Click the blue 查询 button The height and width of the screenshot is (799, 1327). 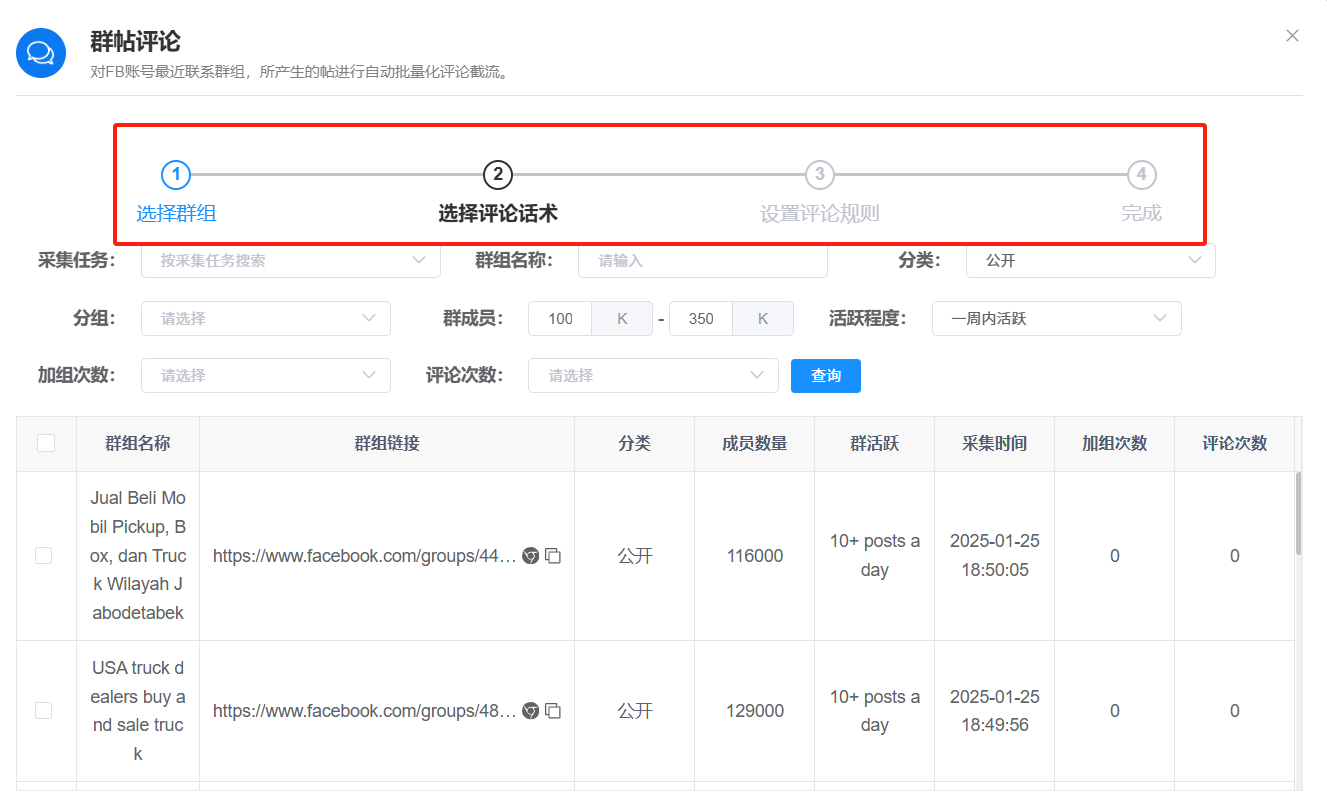tap(826, 376)
